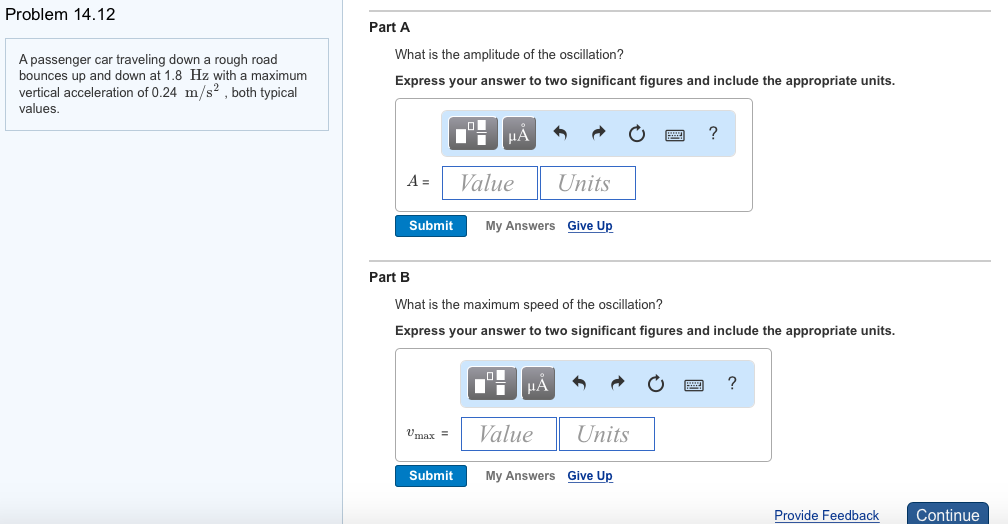Click the undo arrow in Part B toolbar
The height and width of the screenshot is (524, 1008).
click(581, 383)
